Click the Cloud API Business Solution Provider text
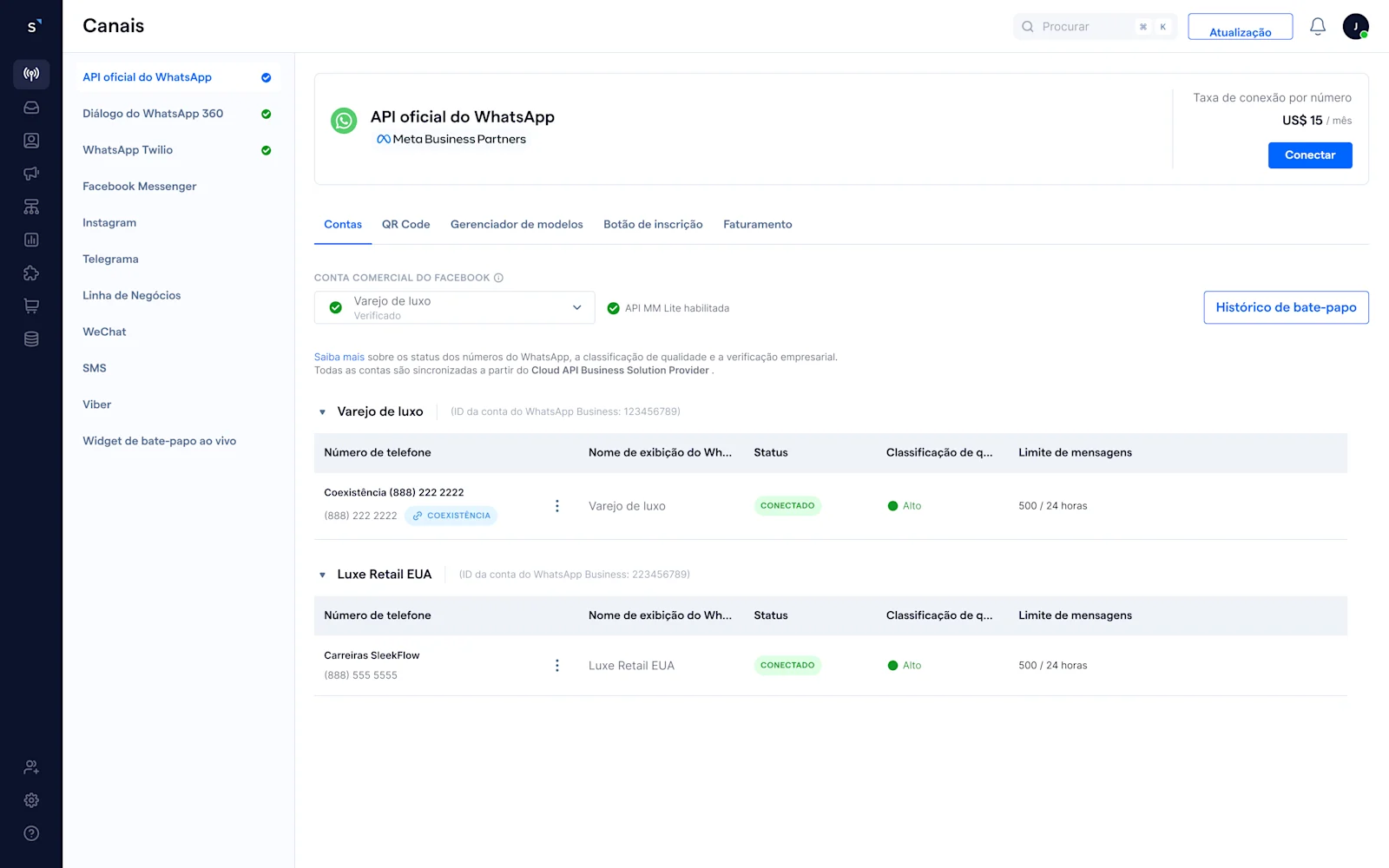The width and height of the screenshot is (1389, 868). [x=620, y=371]
